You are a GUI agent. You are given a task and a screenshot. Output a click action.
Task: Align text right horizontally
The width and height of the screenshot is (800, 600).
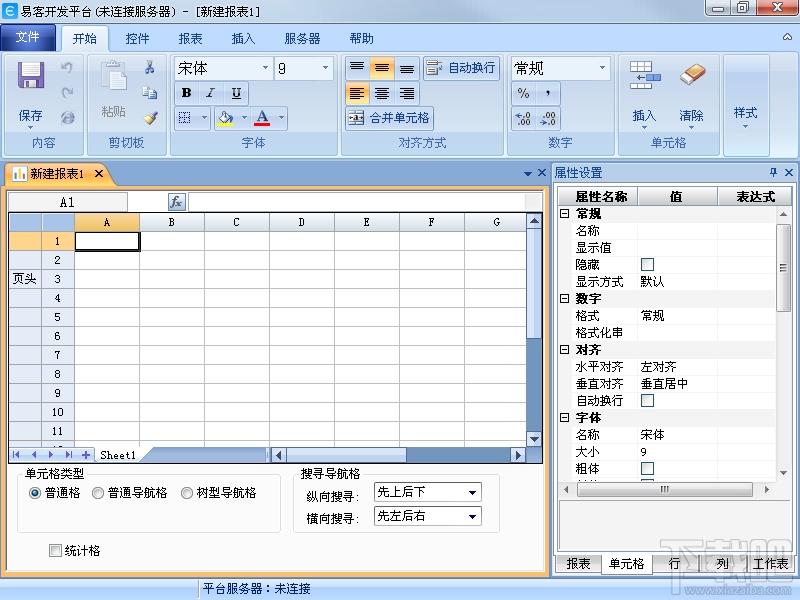pos(407,93)
